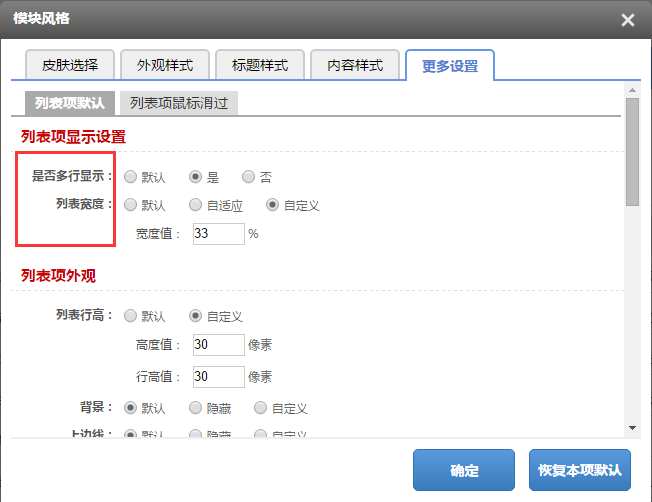Go to the 标题样式 tab
This screenshot has width=652, height=502.
(x=260, y=65)
